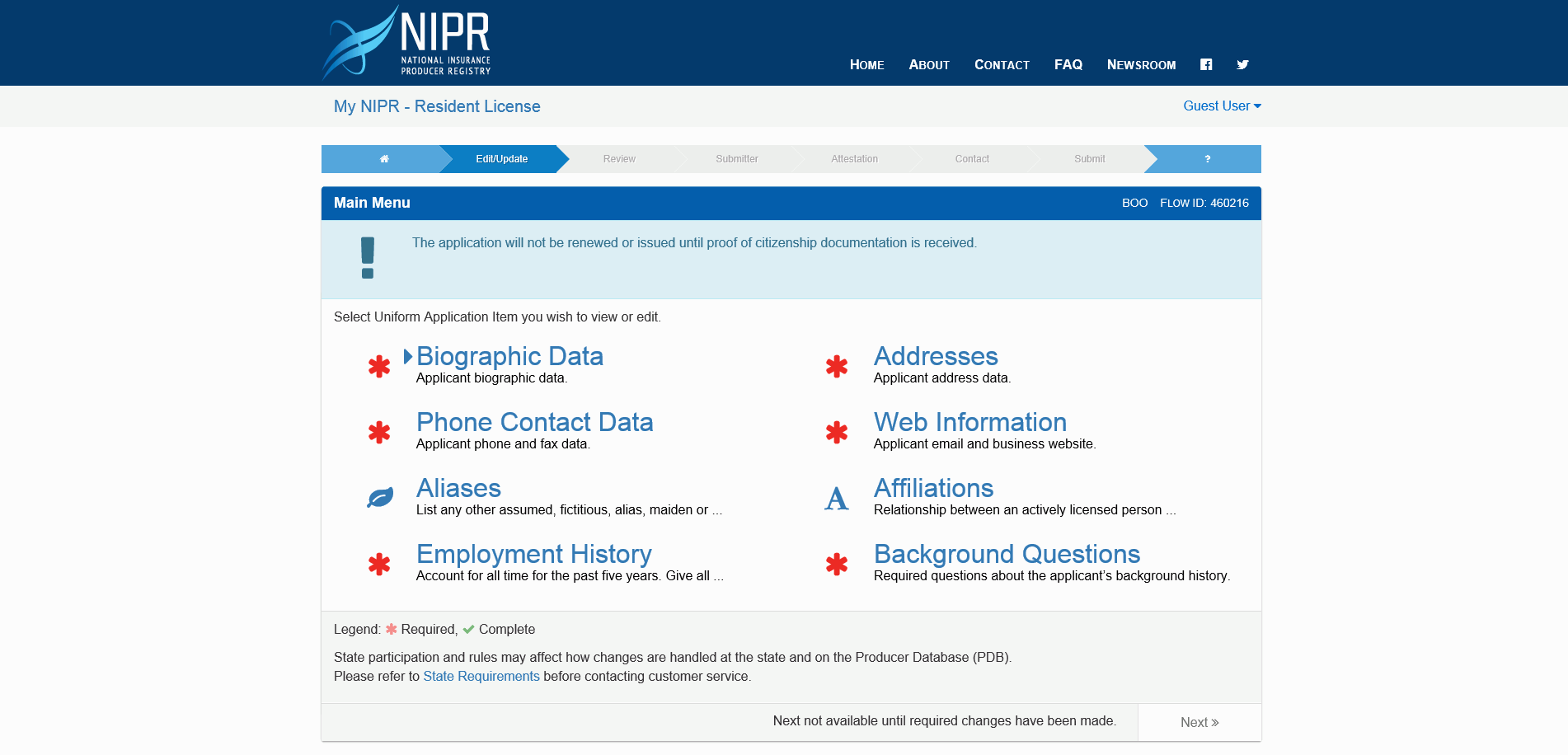
Task: Click the leaf icon beside Aliases
Action: (380, 498)
